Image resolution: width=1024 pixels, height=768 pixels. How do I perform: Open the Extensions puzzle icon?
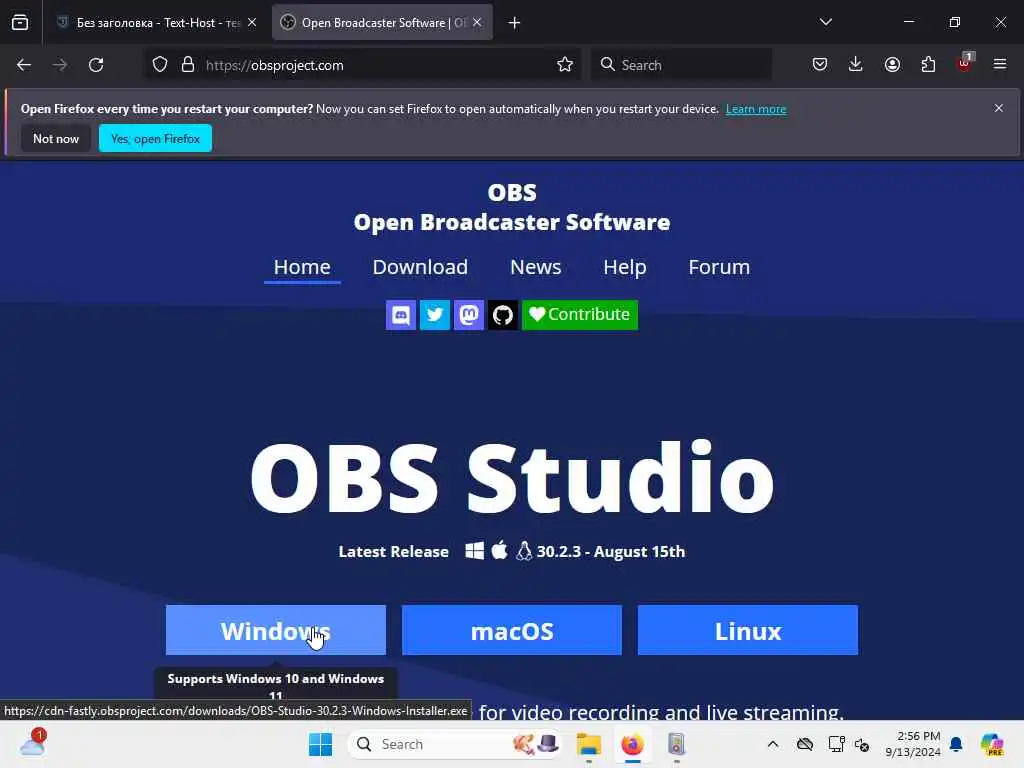pos(928,65)
